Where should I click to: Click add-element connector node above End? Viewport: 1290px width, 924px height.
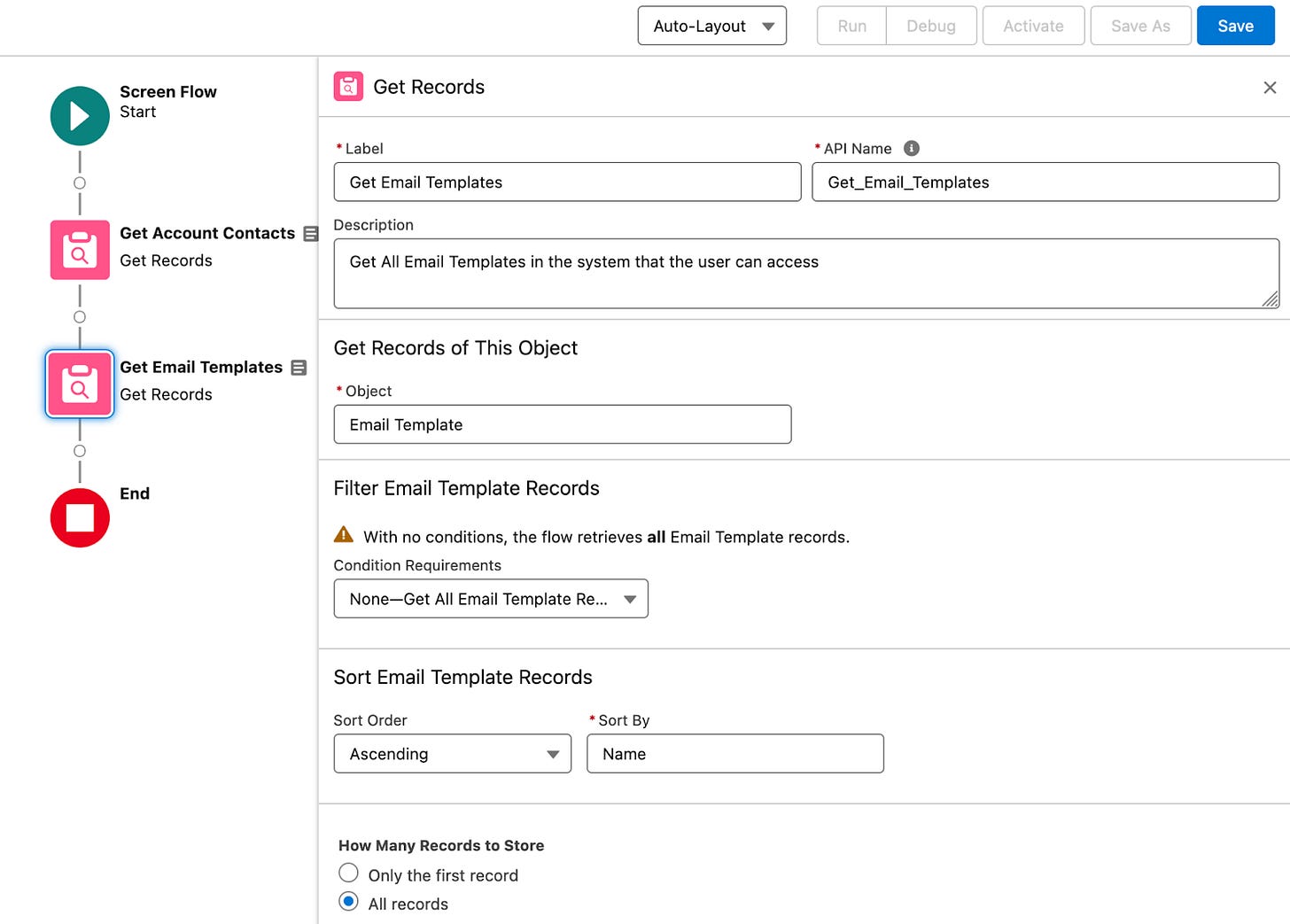click(x=80, y=451)
